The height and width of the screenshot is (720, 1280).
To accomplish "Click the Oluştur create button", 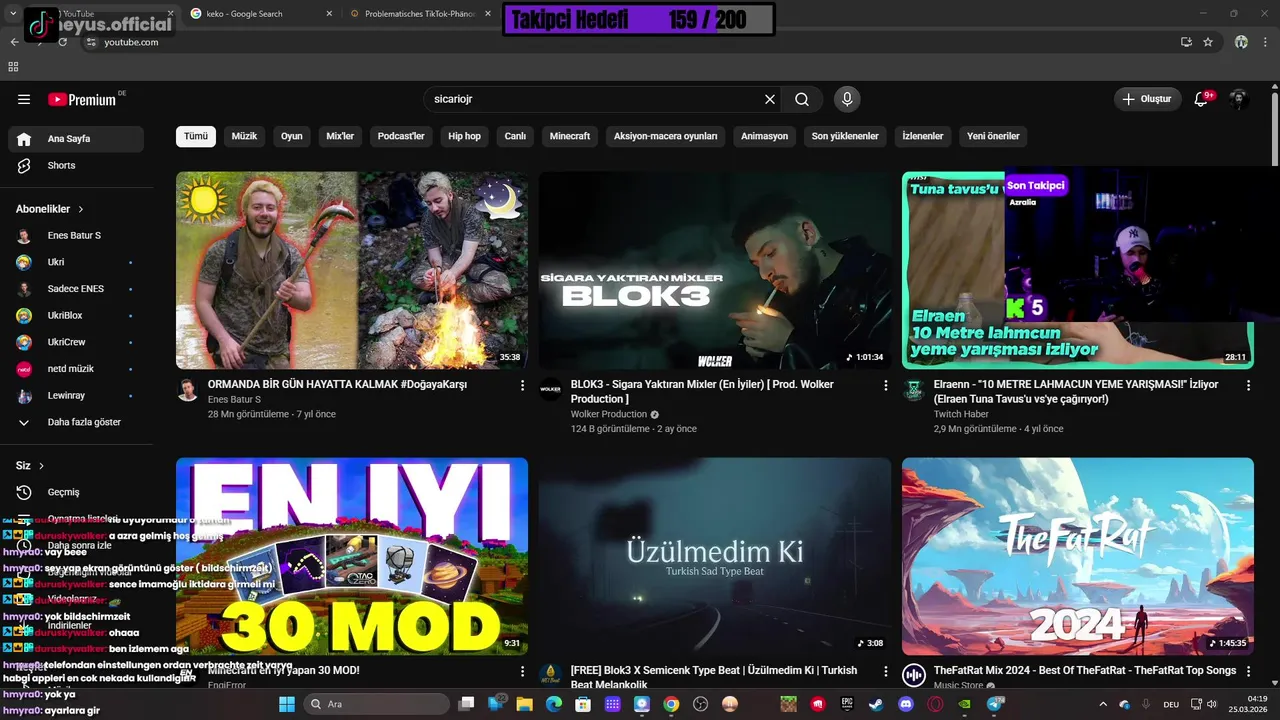I will click(1147, 99).
